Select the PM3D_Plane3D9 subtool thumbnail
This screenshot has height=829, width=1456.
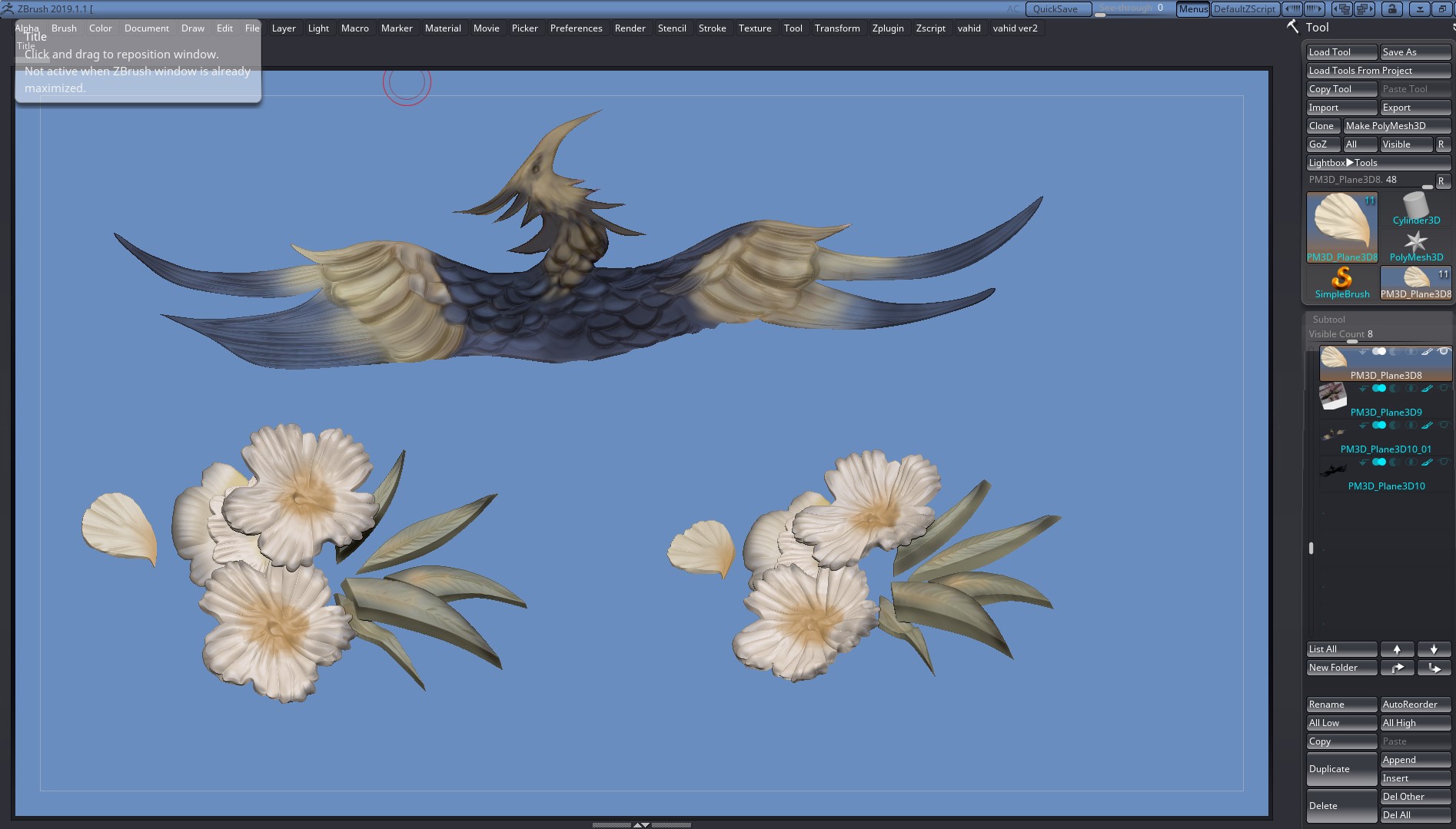coord(1333,396)
